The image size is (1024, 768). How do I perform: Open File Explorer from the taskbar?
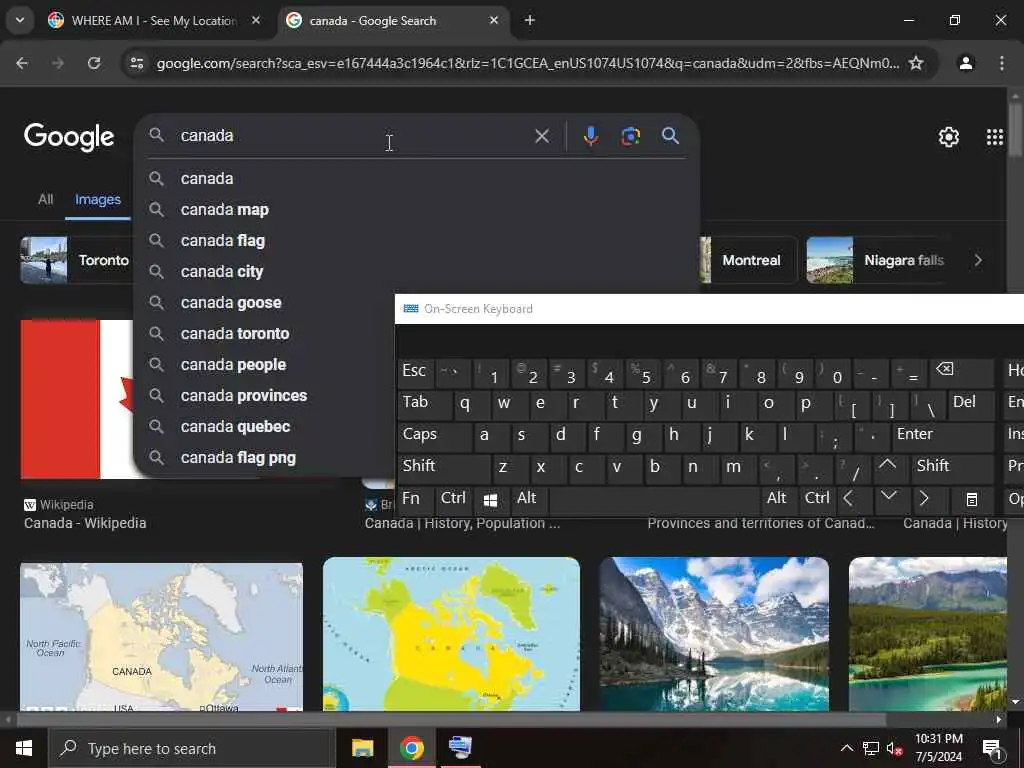[x=362, y=748]
